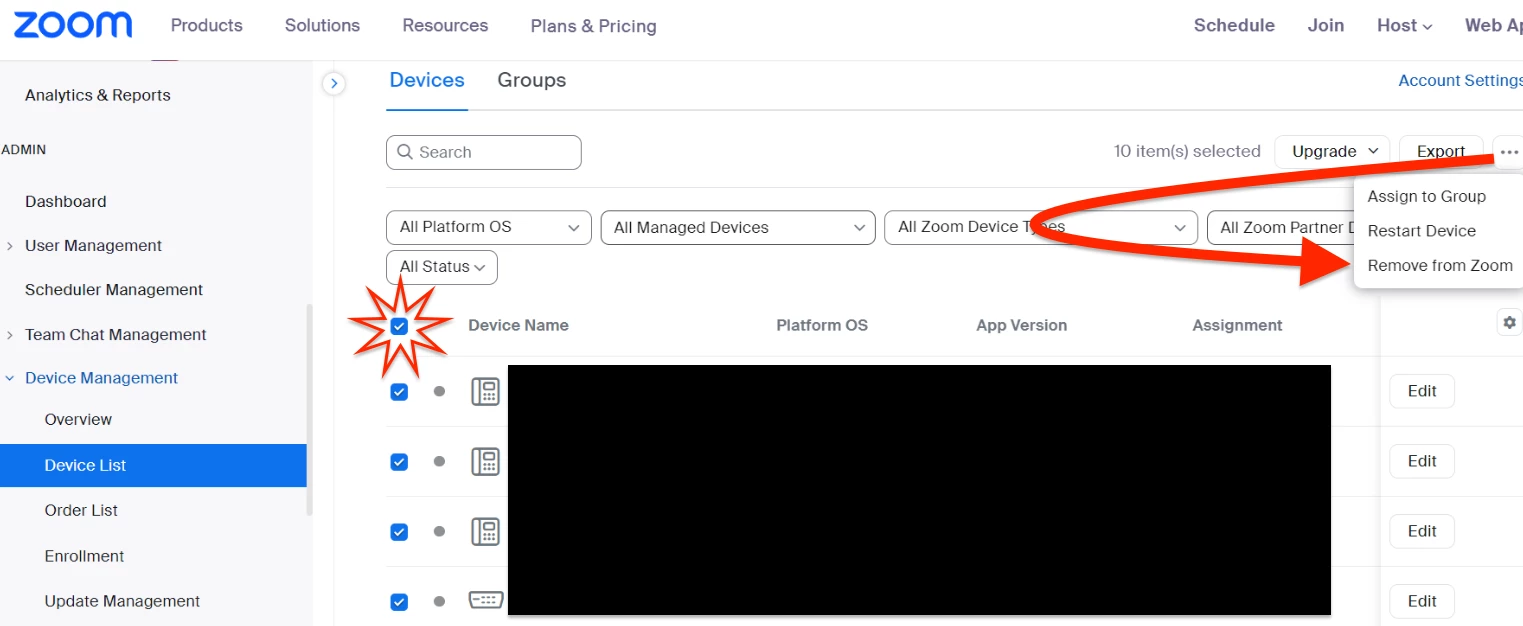Open the three-dots more actions button
Image resolution: width=1523 pixels, height=626 pixels.
point(1509,152)
